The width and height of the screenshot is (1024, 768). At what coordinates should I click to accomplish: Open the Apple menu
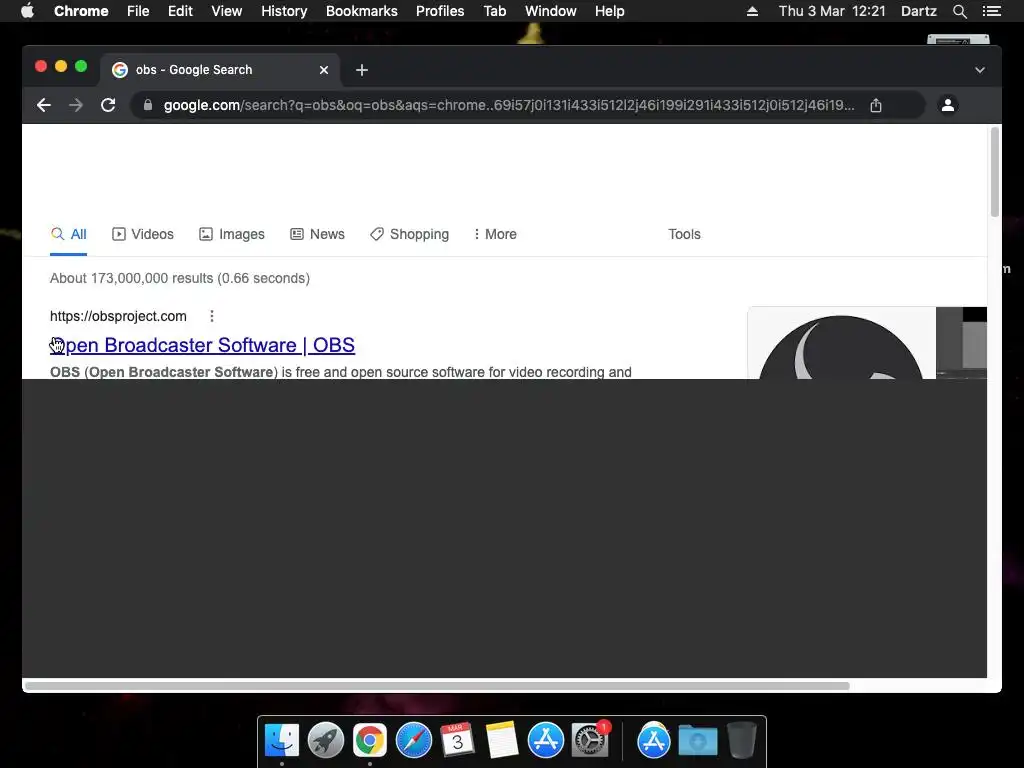point(27,11)
